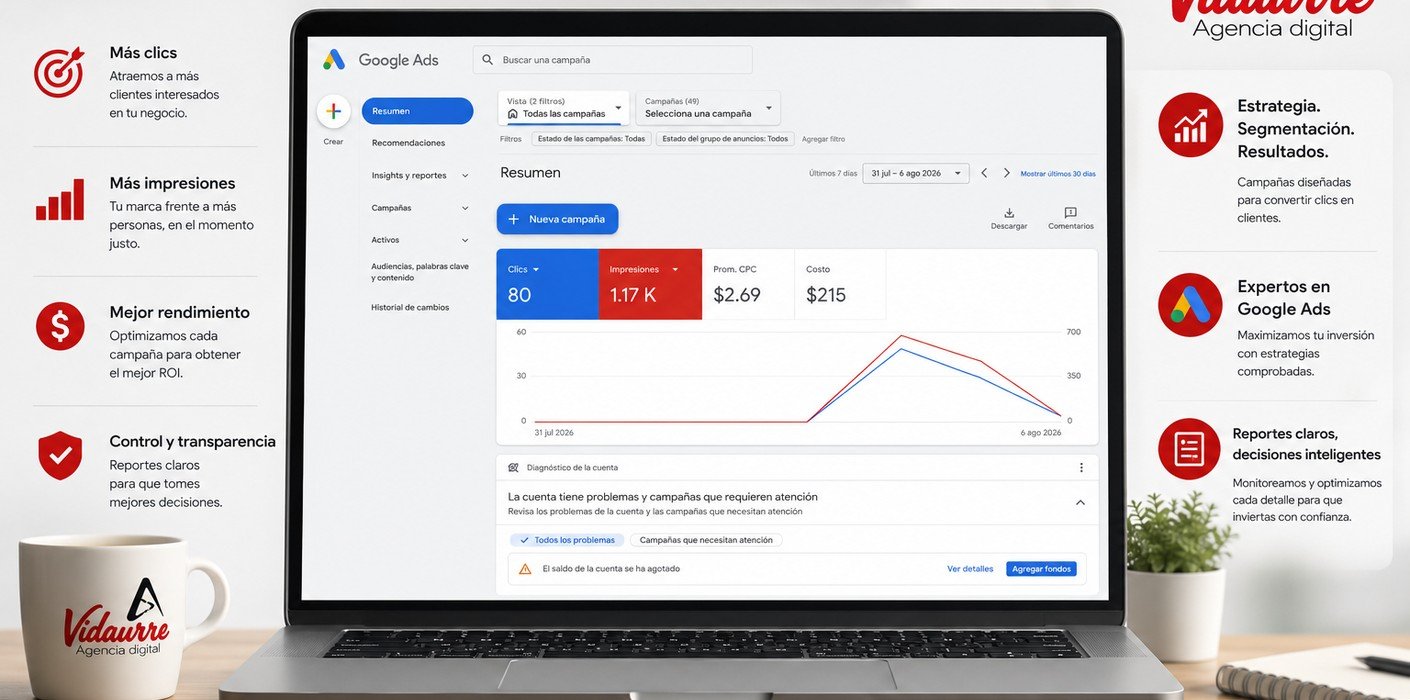1410x700 pixels.
Task: Open the Clics metric dropdown
Action: coord(536,270)
